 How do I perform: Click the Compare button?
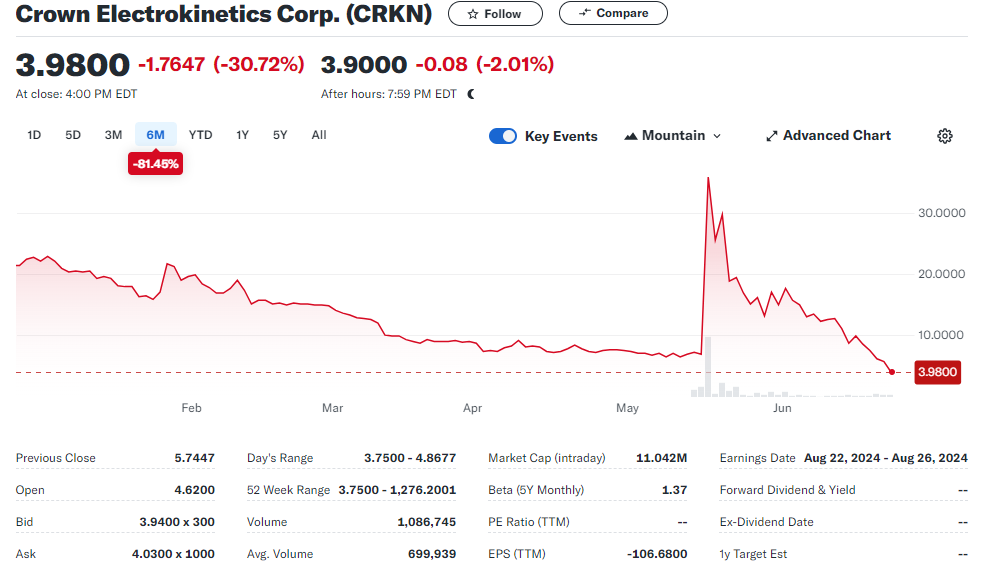point(613,13)
